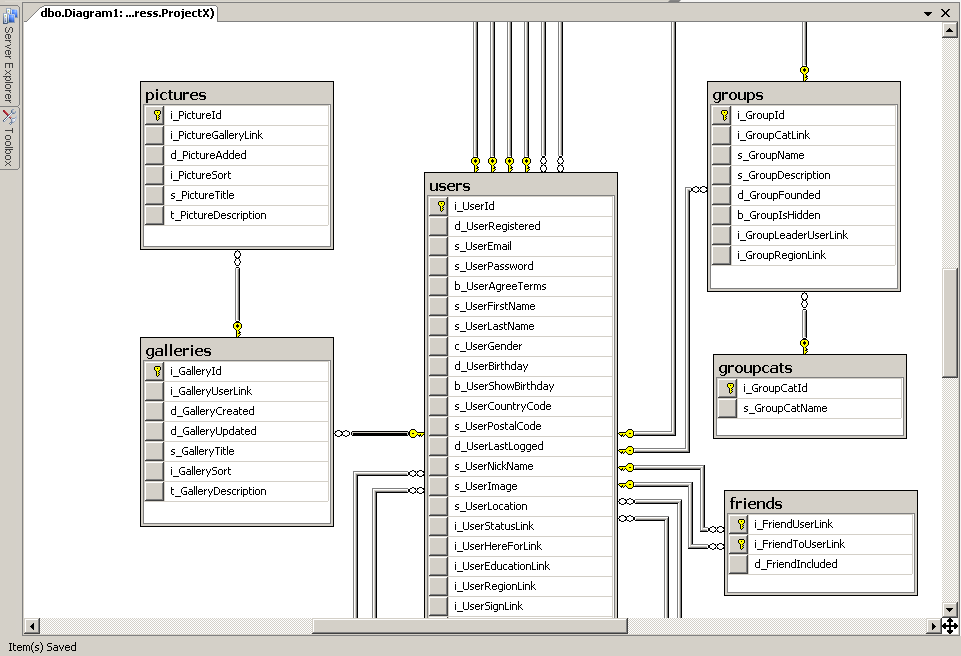Click the horizontal scrollbar left arrow
This screenshot has width=961, height=656.
(x=32, y=626)
